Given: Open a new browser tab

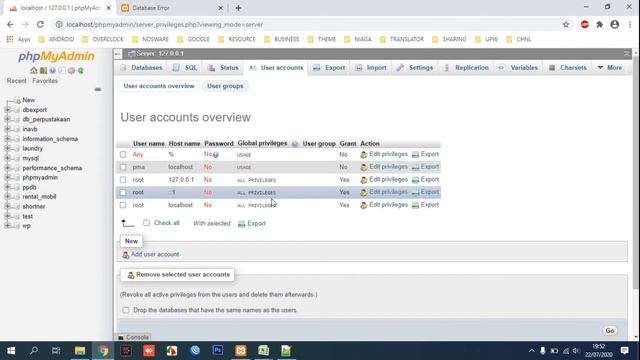Looking at the screenshot, I should coord(238,8).
